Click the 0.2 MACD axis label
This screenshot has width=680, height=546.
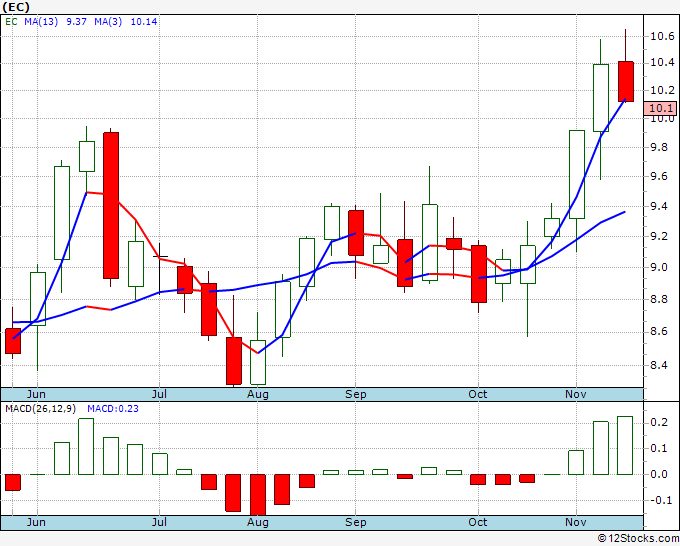pos(659,422)
